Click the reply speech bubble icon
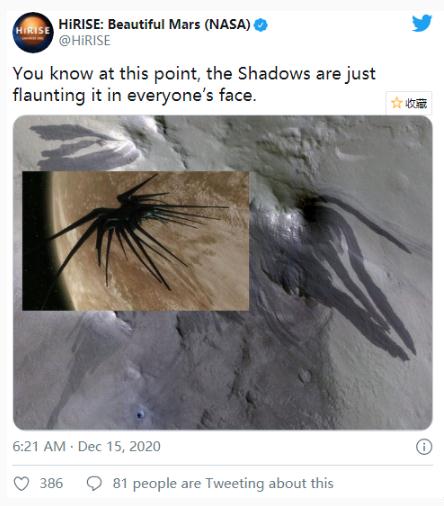 pyautogui.click(x=94, y=483)
